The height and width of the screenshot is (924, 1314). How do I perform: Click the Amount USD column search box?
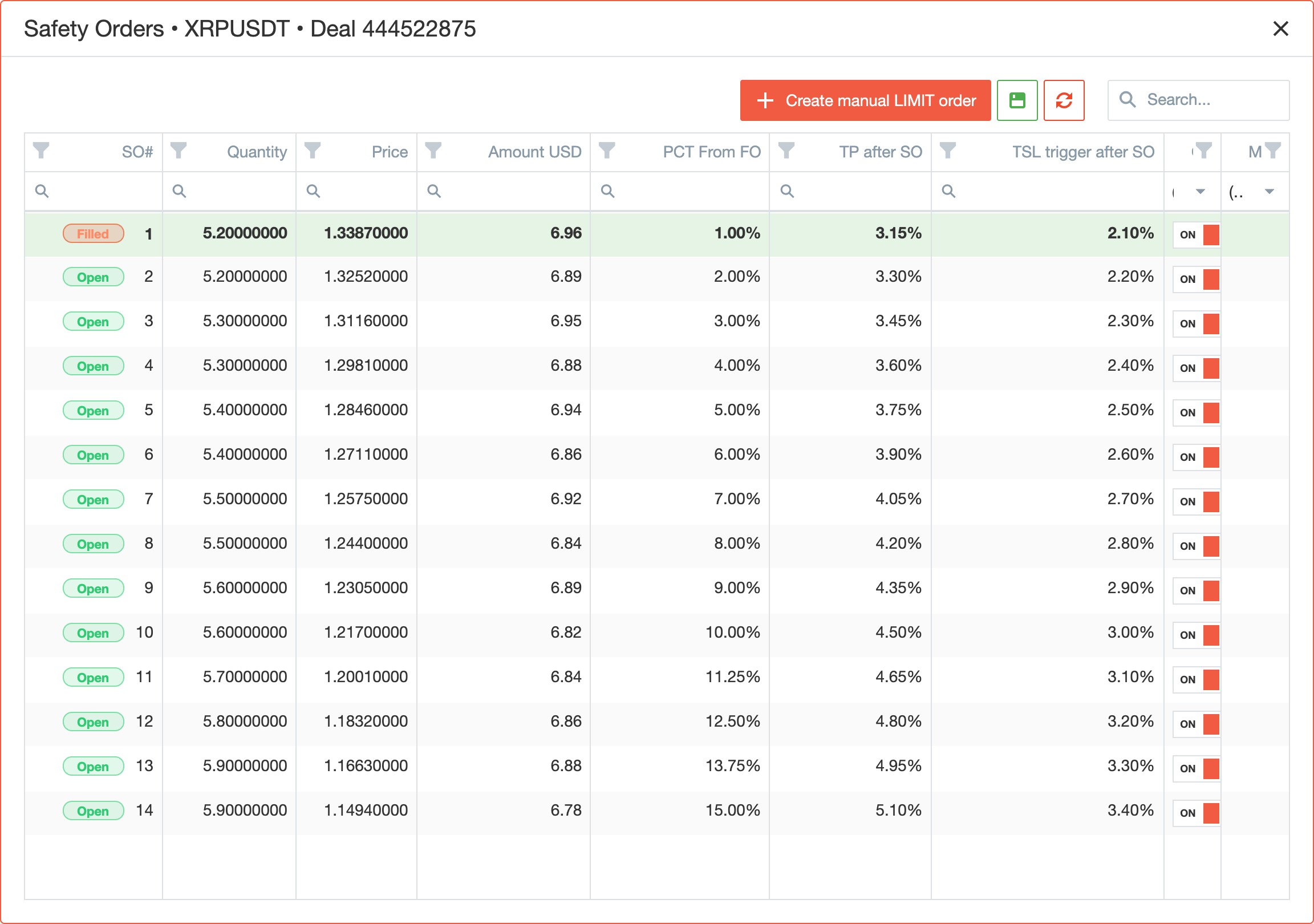pos(504,191)
